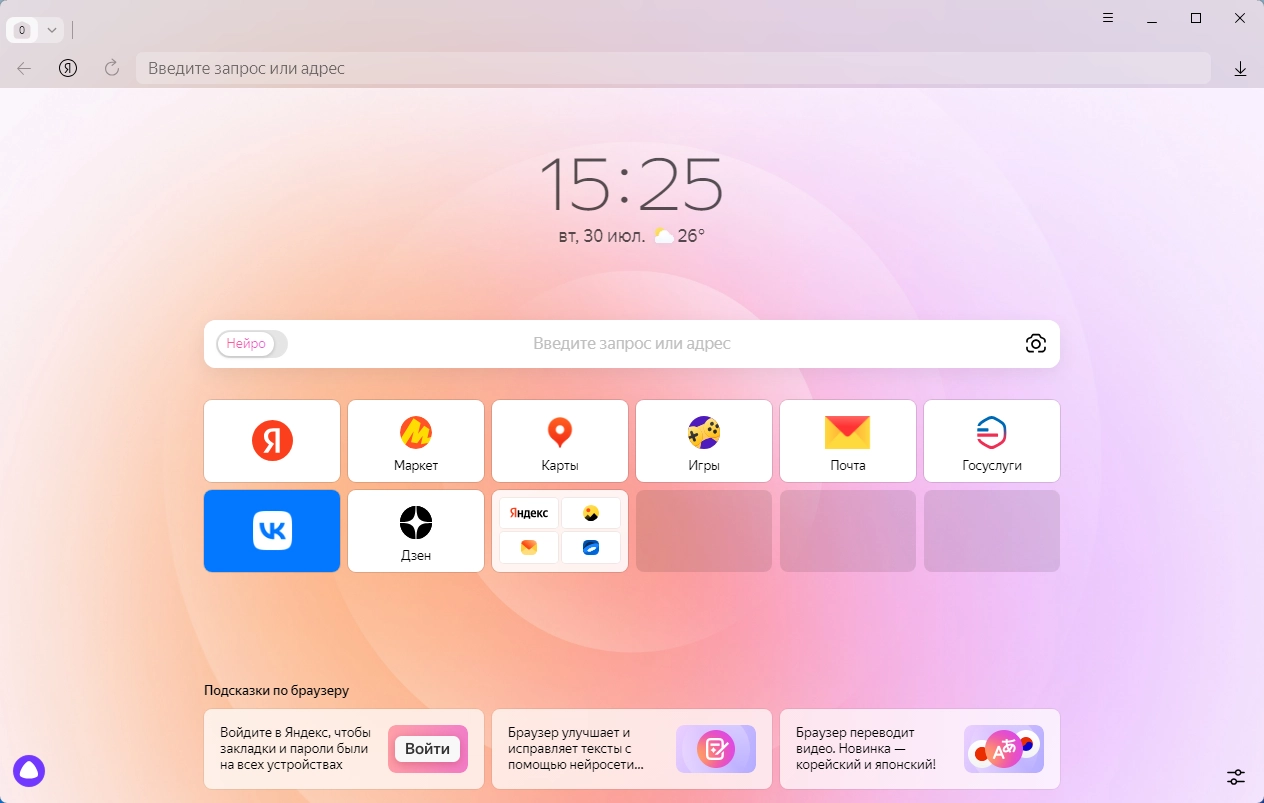Open the Карты tile
The height and width of the screenshot is (803, 1264).
[560, 441]
